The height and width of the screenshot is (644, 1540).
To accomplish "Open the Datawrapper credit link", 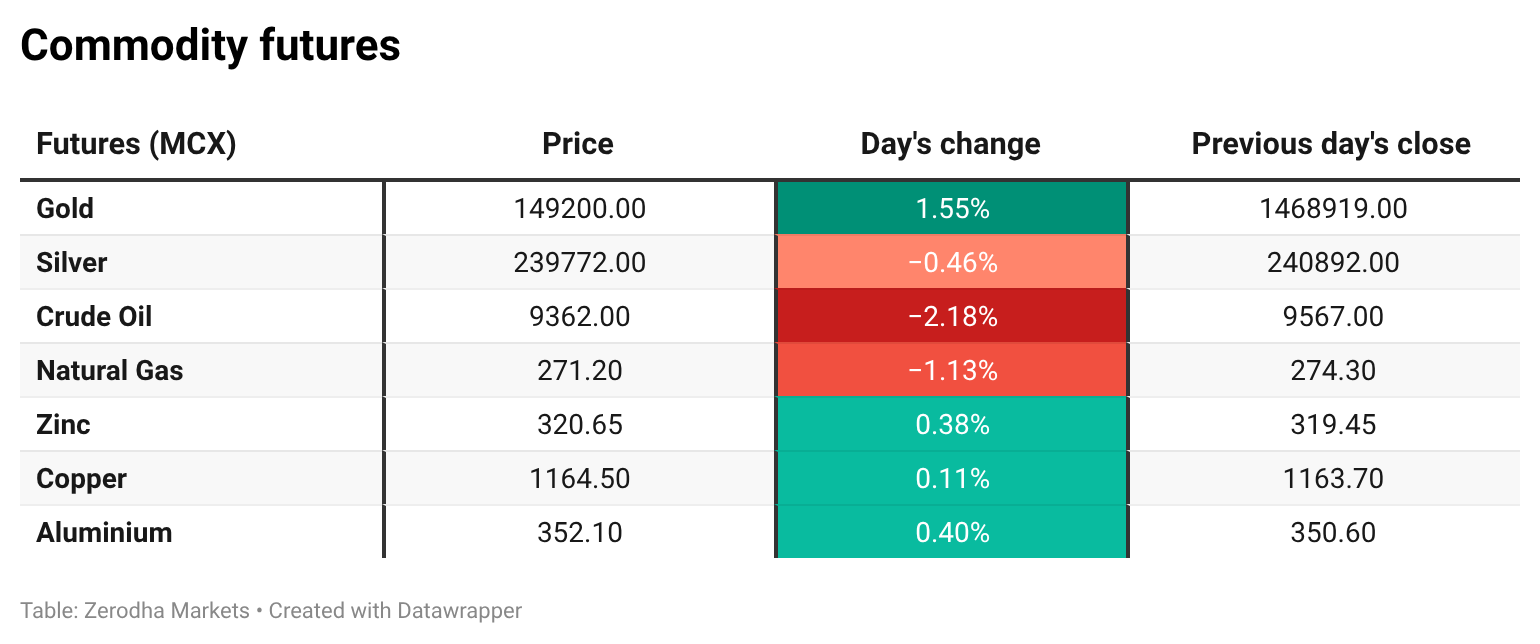I will coord(459,610).
